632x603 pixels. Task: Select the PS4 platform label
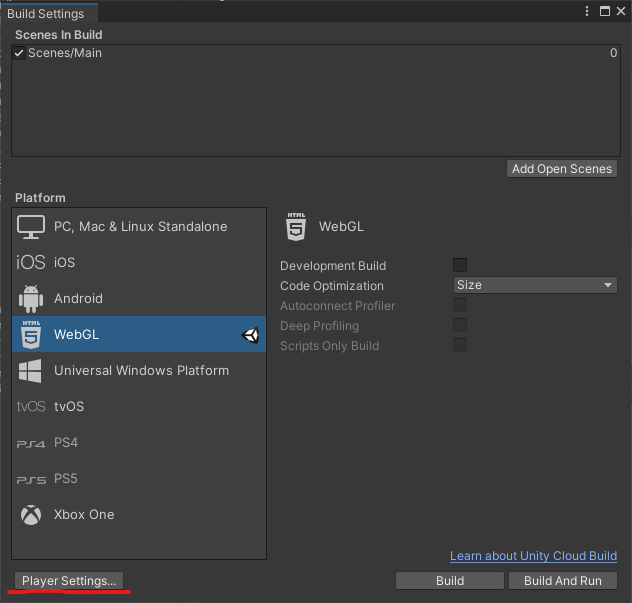click(66, 443)
